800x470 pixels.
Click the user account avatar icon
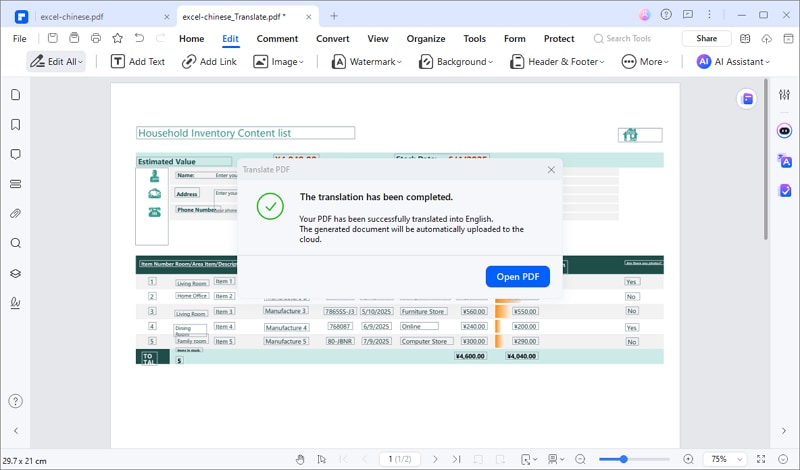[644, 15]
